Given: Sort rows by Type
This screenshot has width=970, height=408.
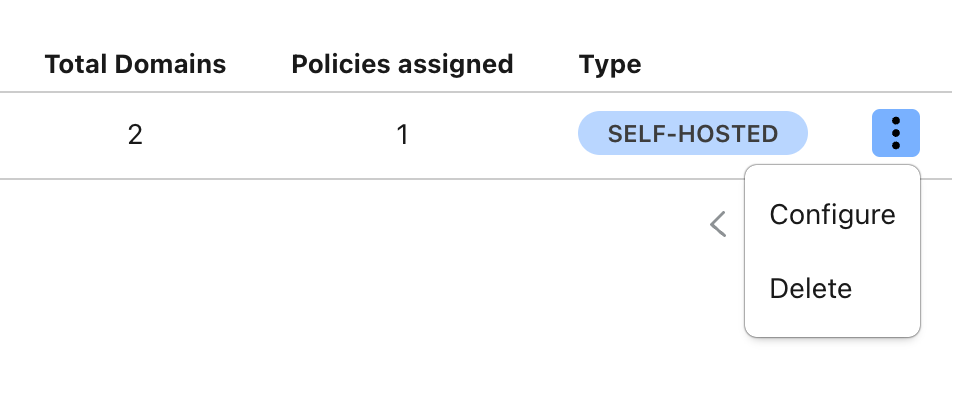Looking at the screenshot, I should click(610, 64).
